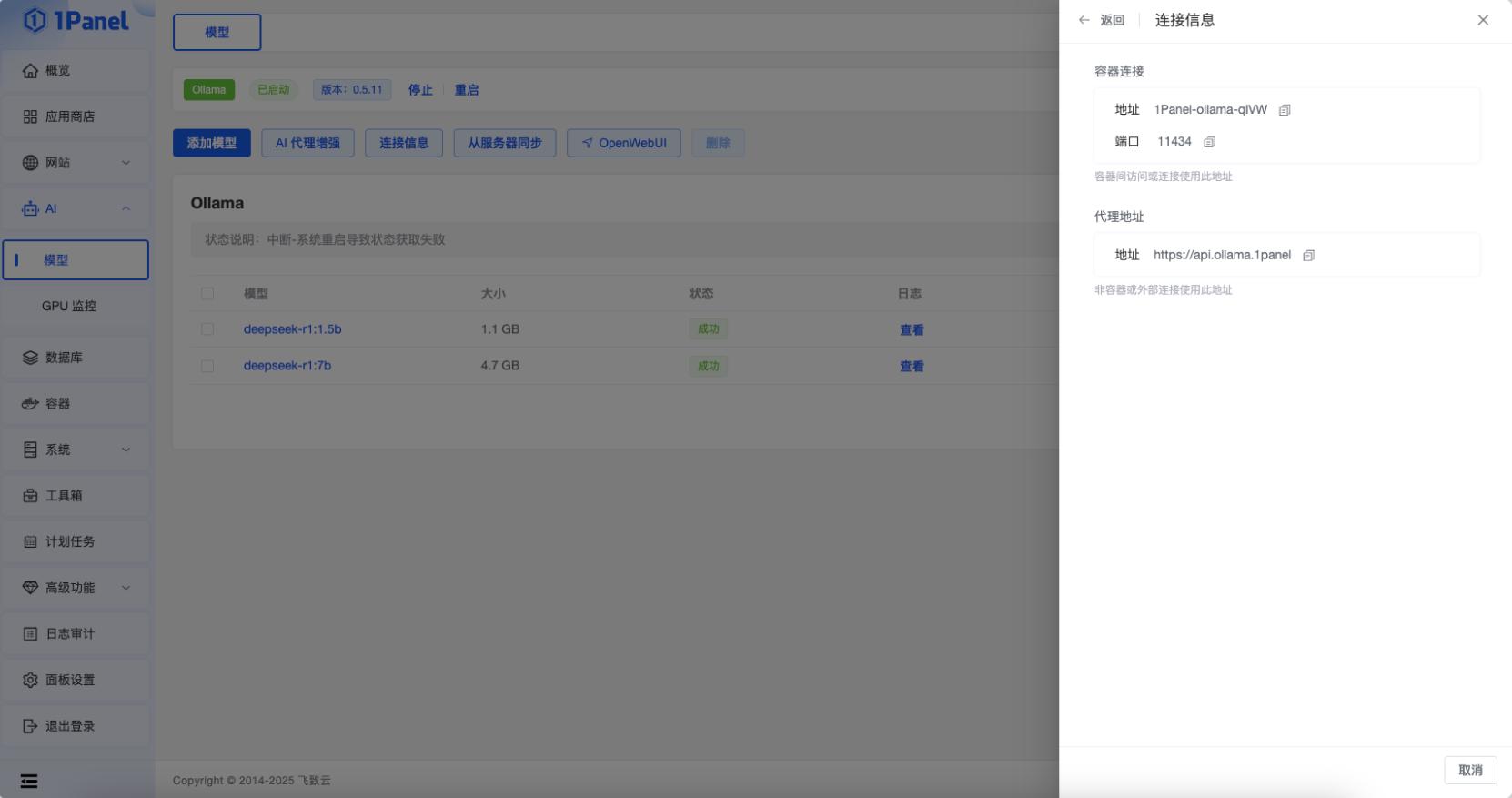Check the deepseek-r1:7b row checkbox
Viewport: 1512px width, 798px height.
[207, 366]
